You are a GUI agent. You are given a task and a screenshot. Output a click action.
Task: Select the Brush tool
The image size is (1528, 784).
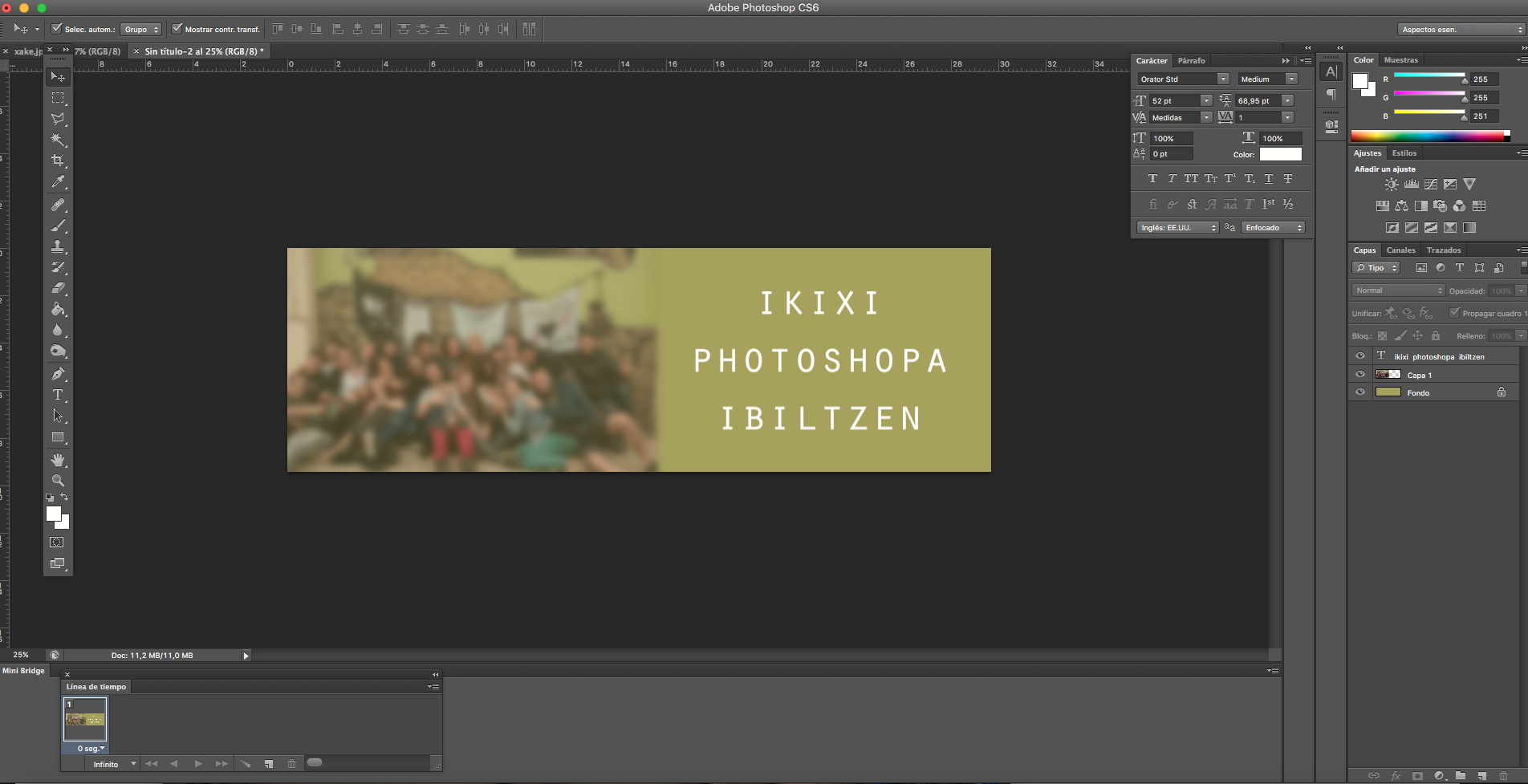58,225
